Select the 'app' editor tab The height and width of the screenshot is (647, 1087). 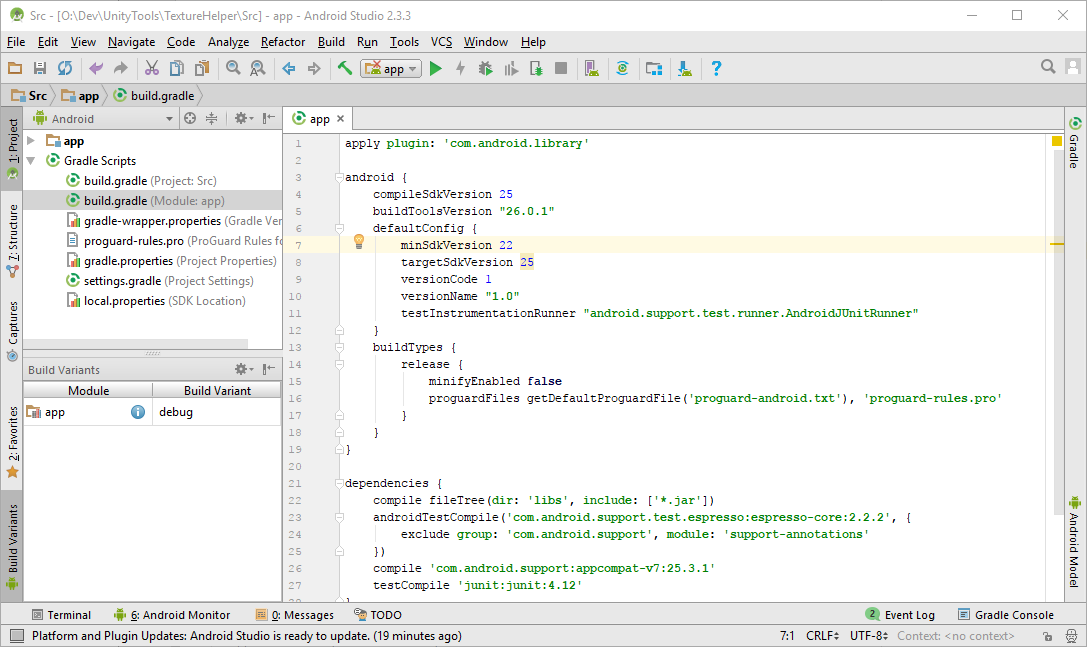point(319,119)
